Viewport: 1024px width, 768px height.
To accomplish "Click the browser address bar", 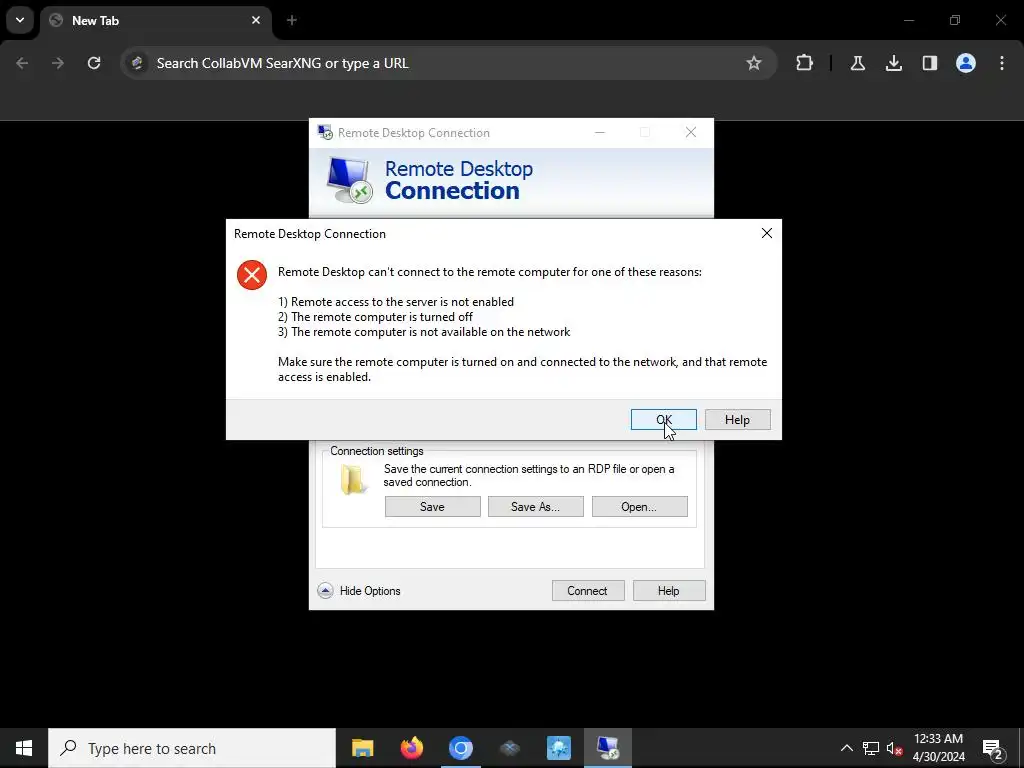I will (x=447, y=63).
